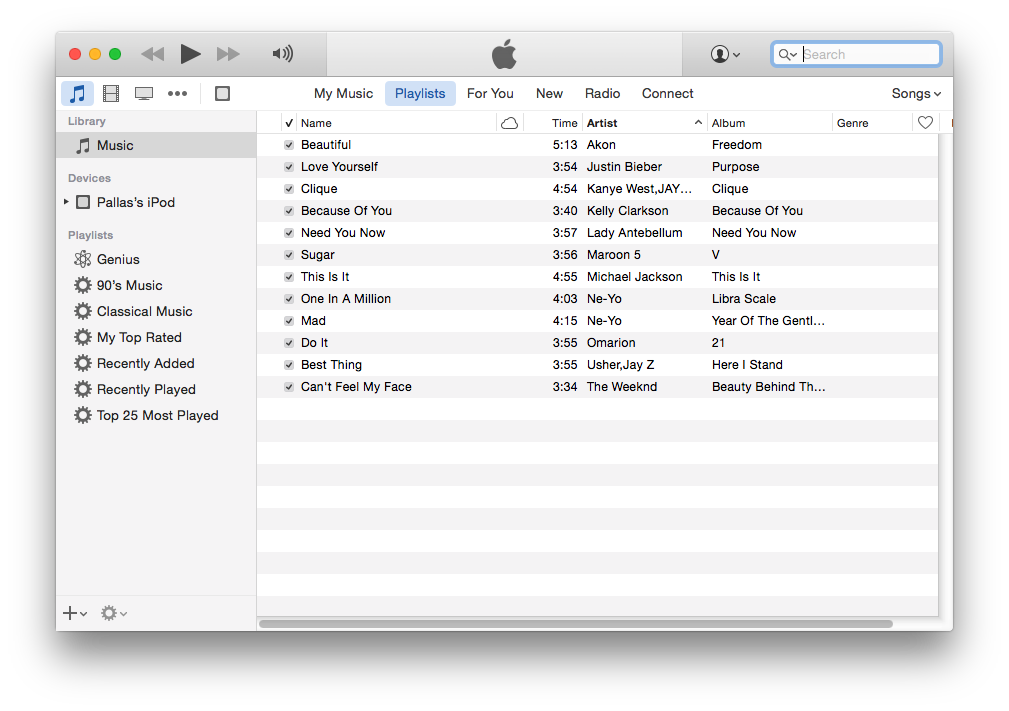Open the search options magnifier dropdown
This screenshot has height=711, width=1009.
click(788, 55)
